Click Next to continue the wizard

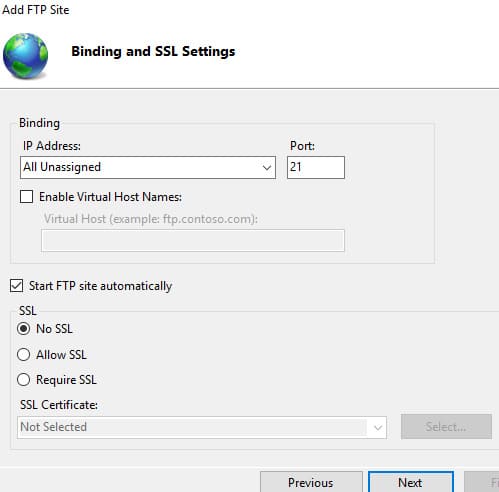click(411, 482)
